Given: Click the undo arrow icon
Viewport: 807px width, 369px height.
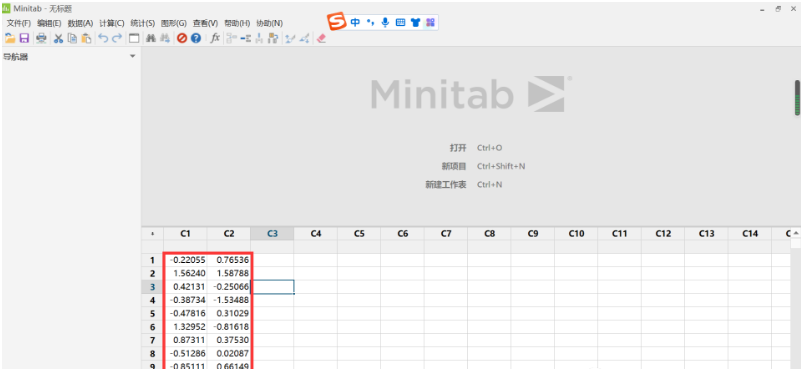Looking at the screenshot, I should 103,38.
